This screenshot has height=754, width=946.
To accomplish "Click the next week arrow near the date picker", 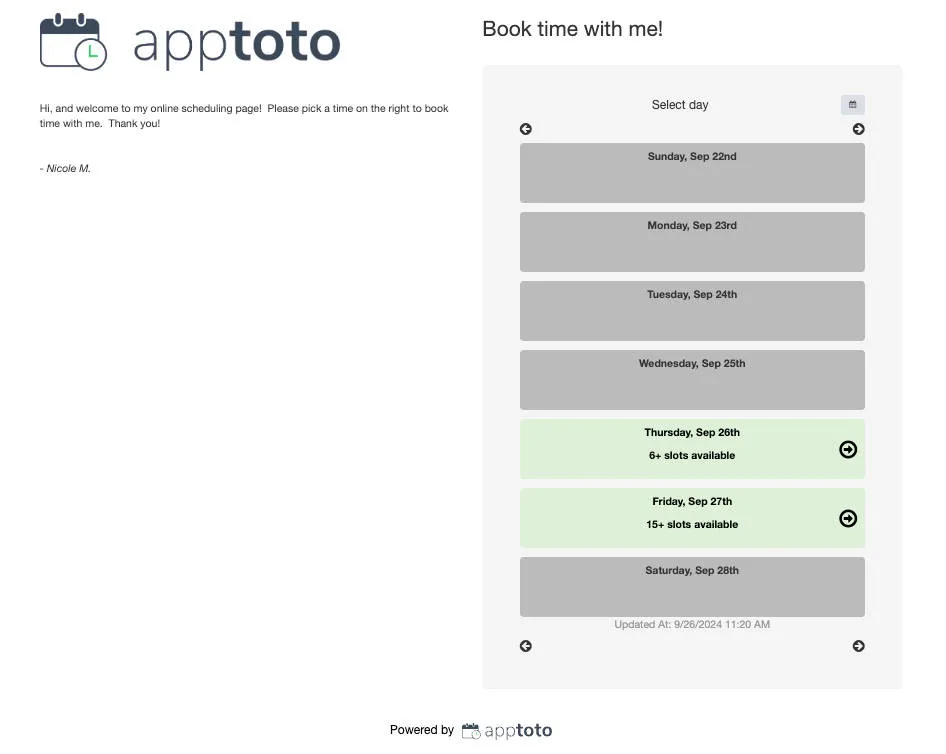I will pos(858,129).
